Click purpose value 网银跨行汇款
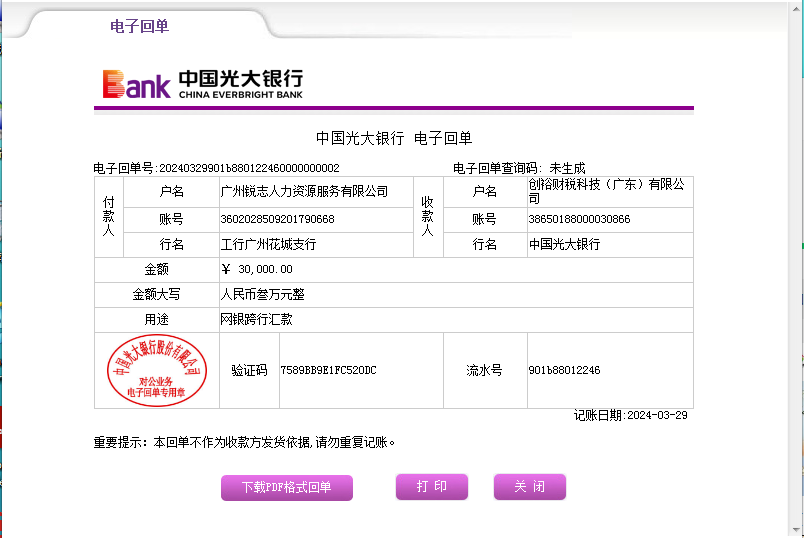This screenshot has height=538, width=804. [256, 320]
